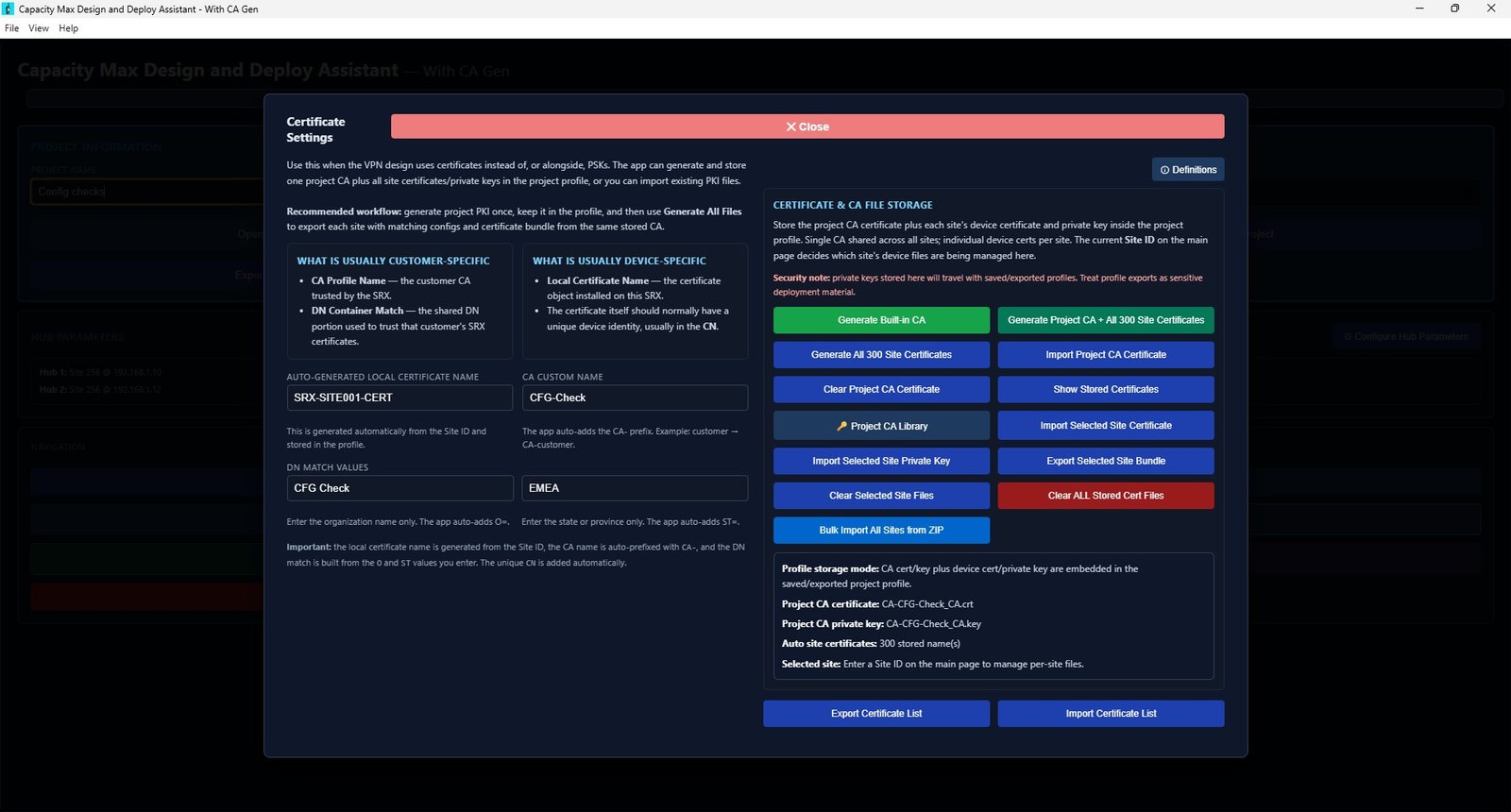The height and width of the screenshot is (812, 1511).
Task: Select the Project CA certificate filename text
Action: tap(927, 604)
